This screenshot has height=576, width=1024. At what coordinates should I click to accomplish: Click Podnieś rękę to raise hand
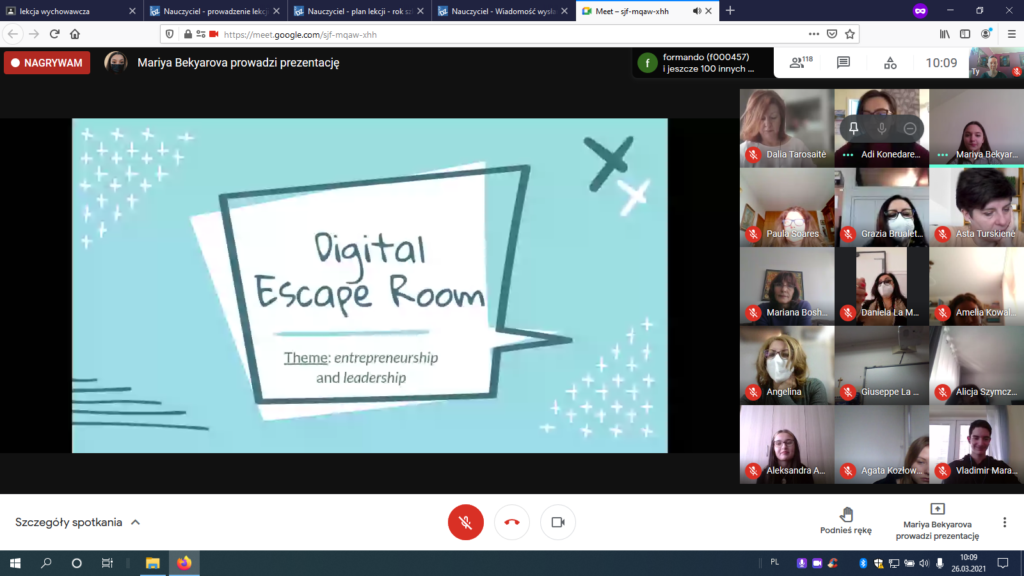click(846, 520)
